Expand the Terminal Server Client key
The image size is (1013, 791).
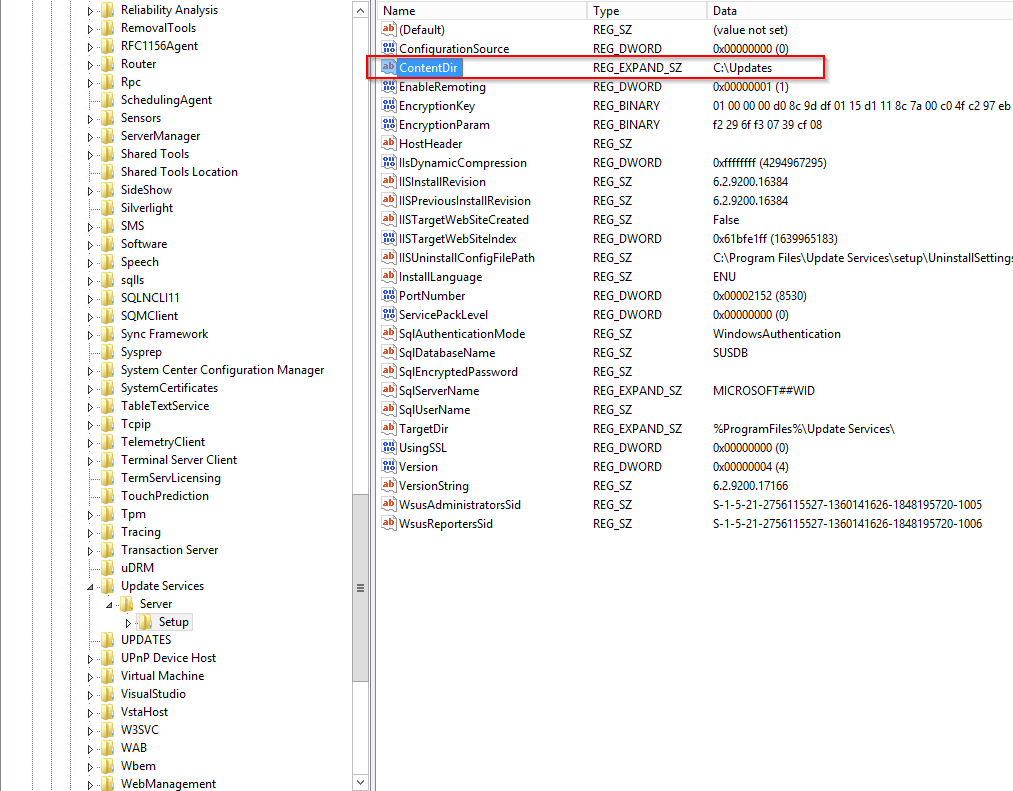tap(90, 461)
